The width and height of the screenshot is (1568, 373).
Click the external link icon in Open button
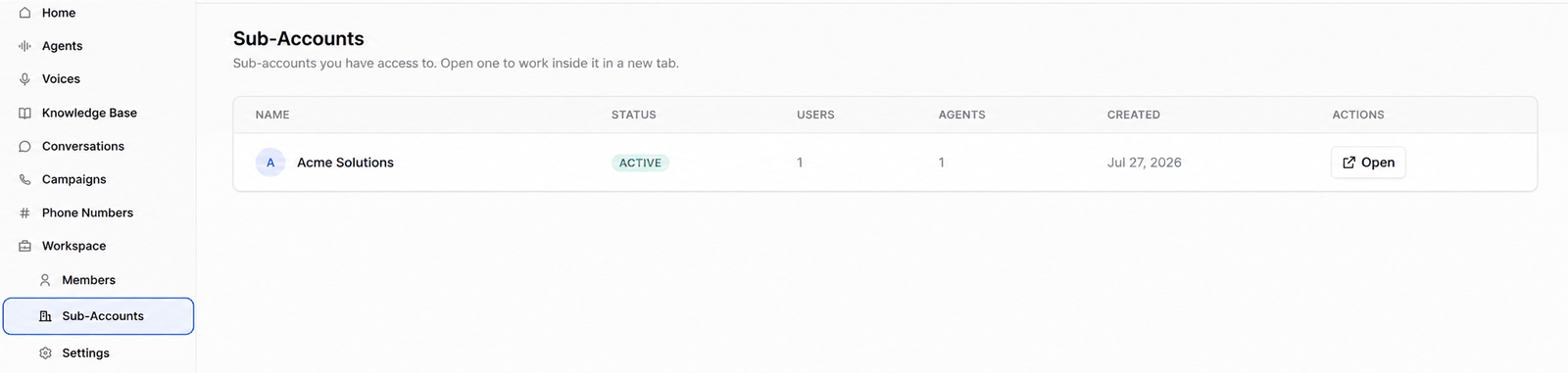tap(1348, 163)
